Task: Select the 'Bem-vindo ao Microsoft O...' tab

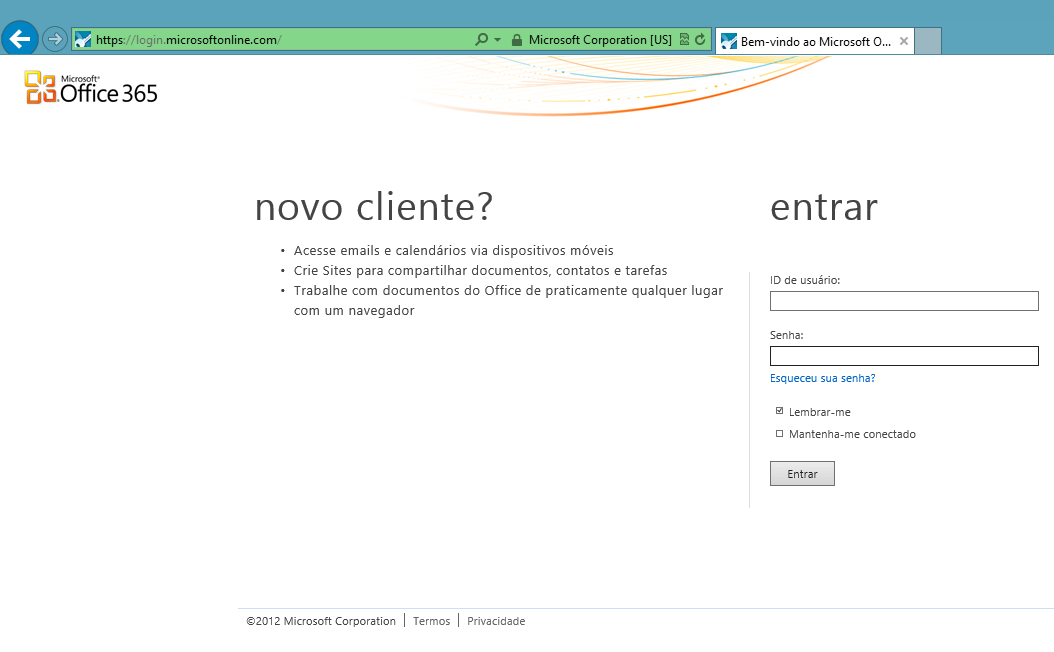Action: [806, 42]
